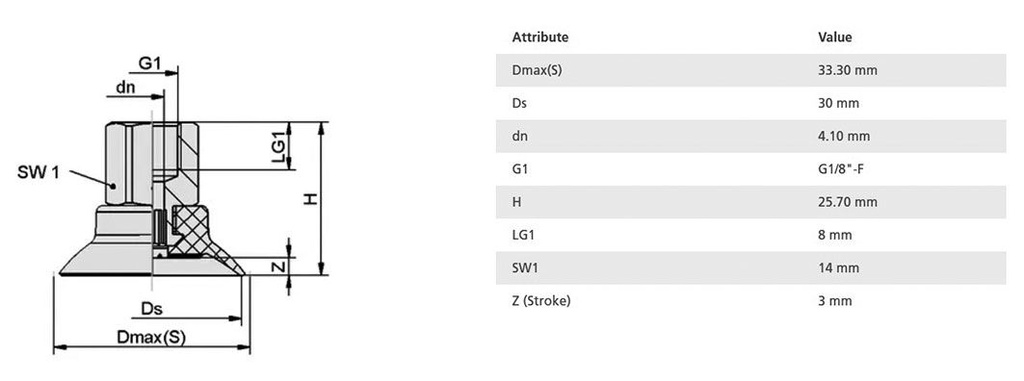Click the Ds dimension label in drawing
1024x381 pixels.
coord(152,308)
